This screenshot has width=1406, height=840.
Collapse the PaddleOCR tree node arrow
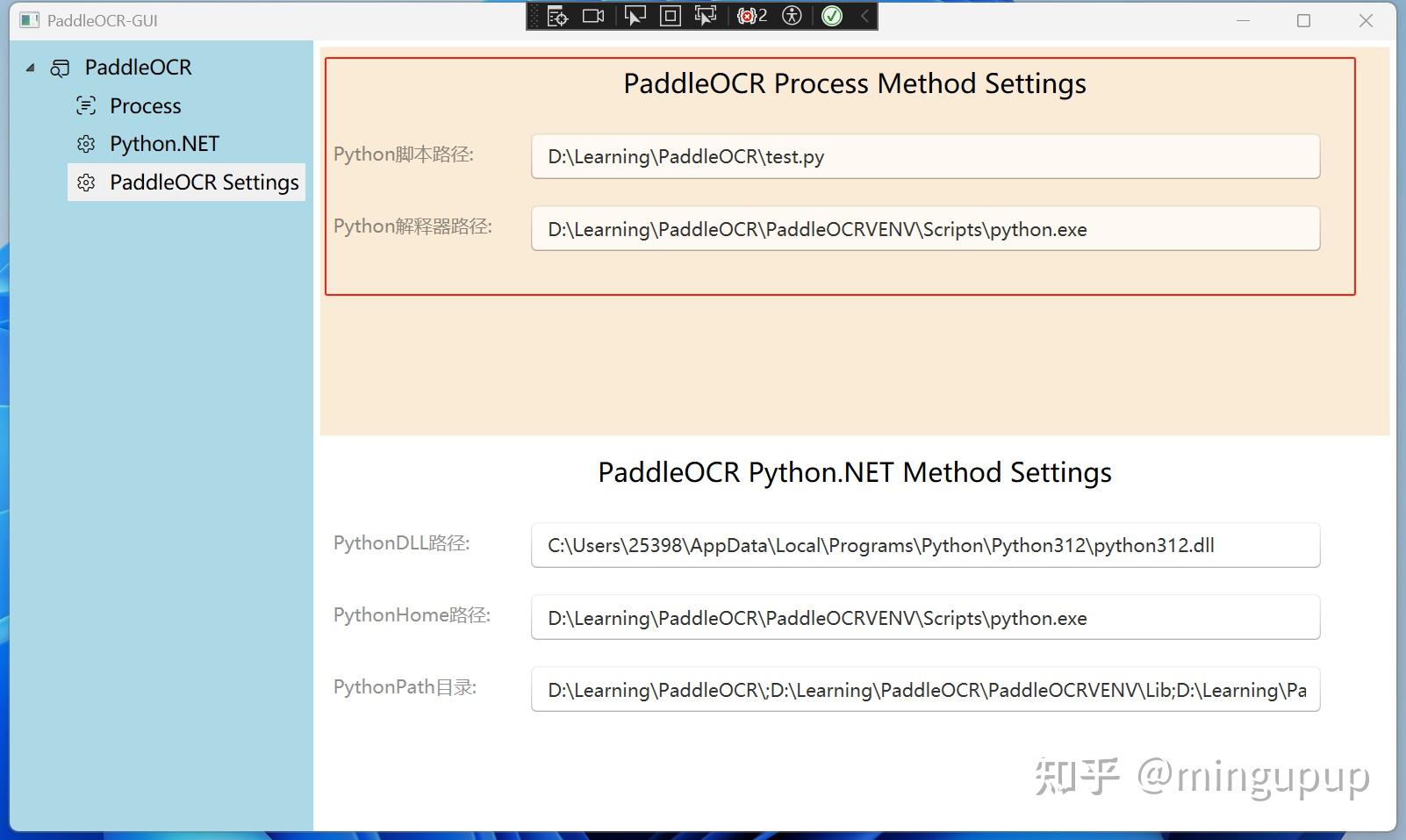30,67
